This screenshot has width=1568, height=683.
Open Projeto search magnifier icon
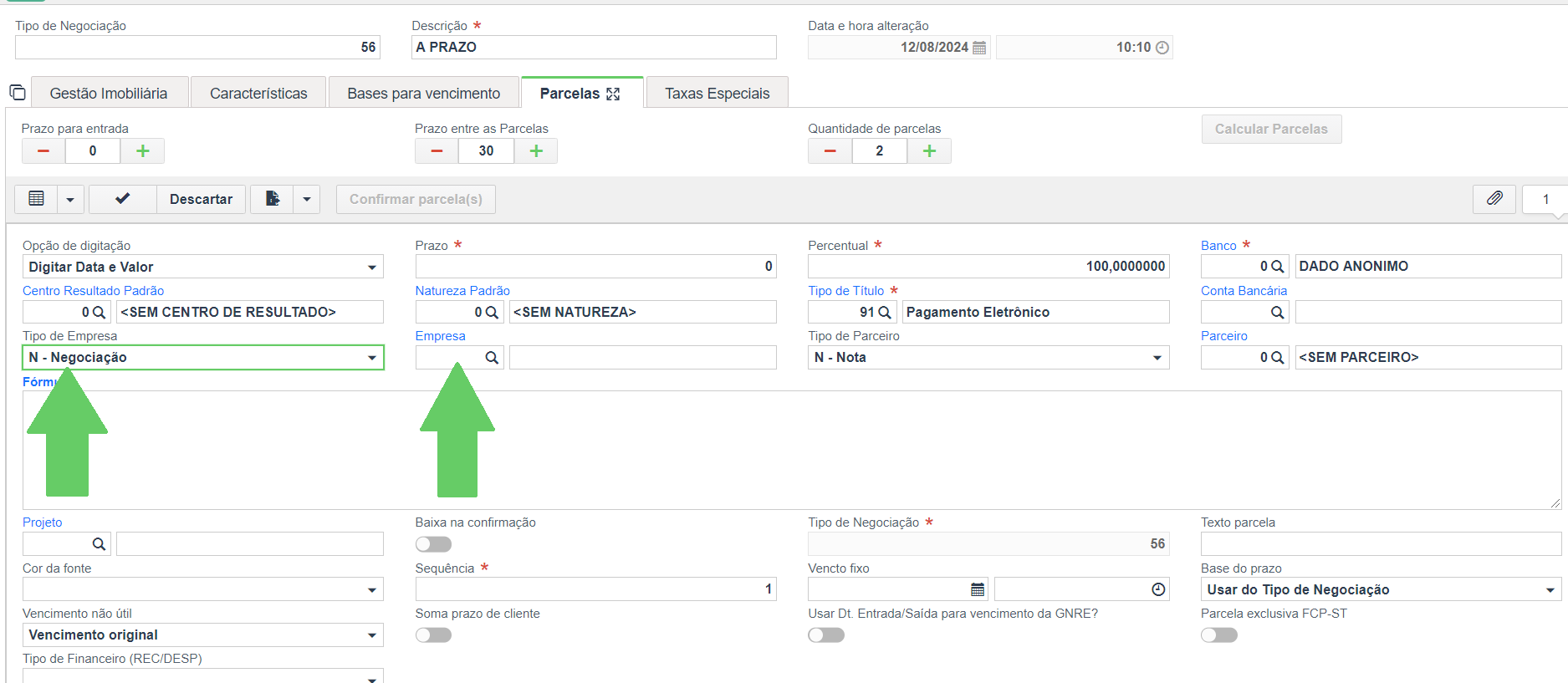[x=99, y=544]
